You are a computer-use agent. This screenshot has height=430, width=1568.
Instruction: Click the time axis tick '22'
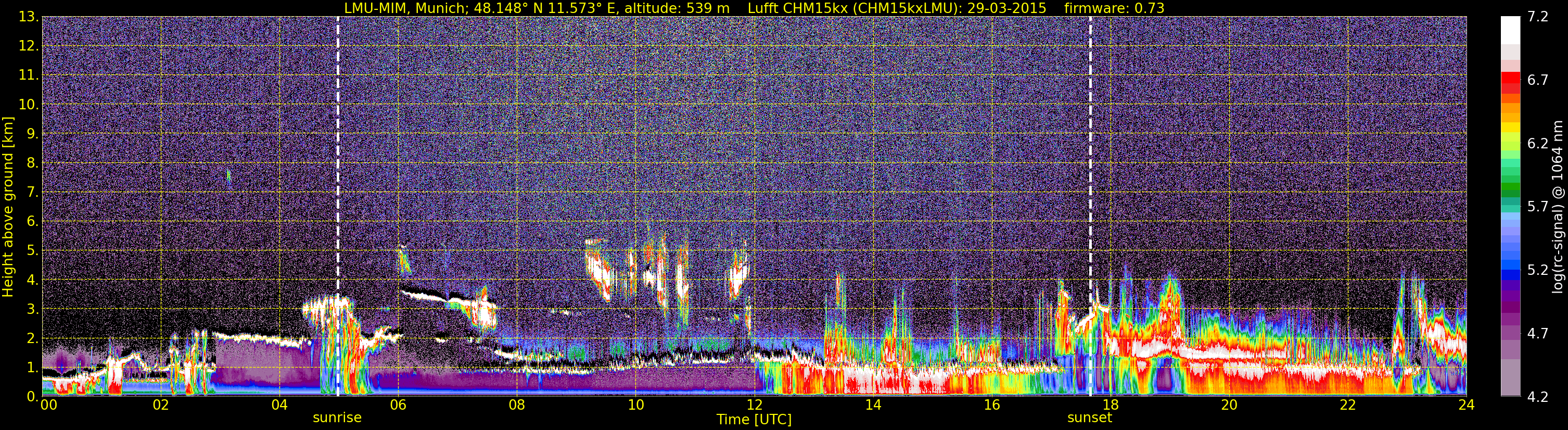coord(1348,405)
